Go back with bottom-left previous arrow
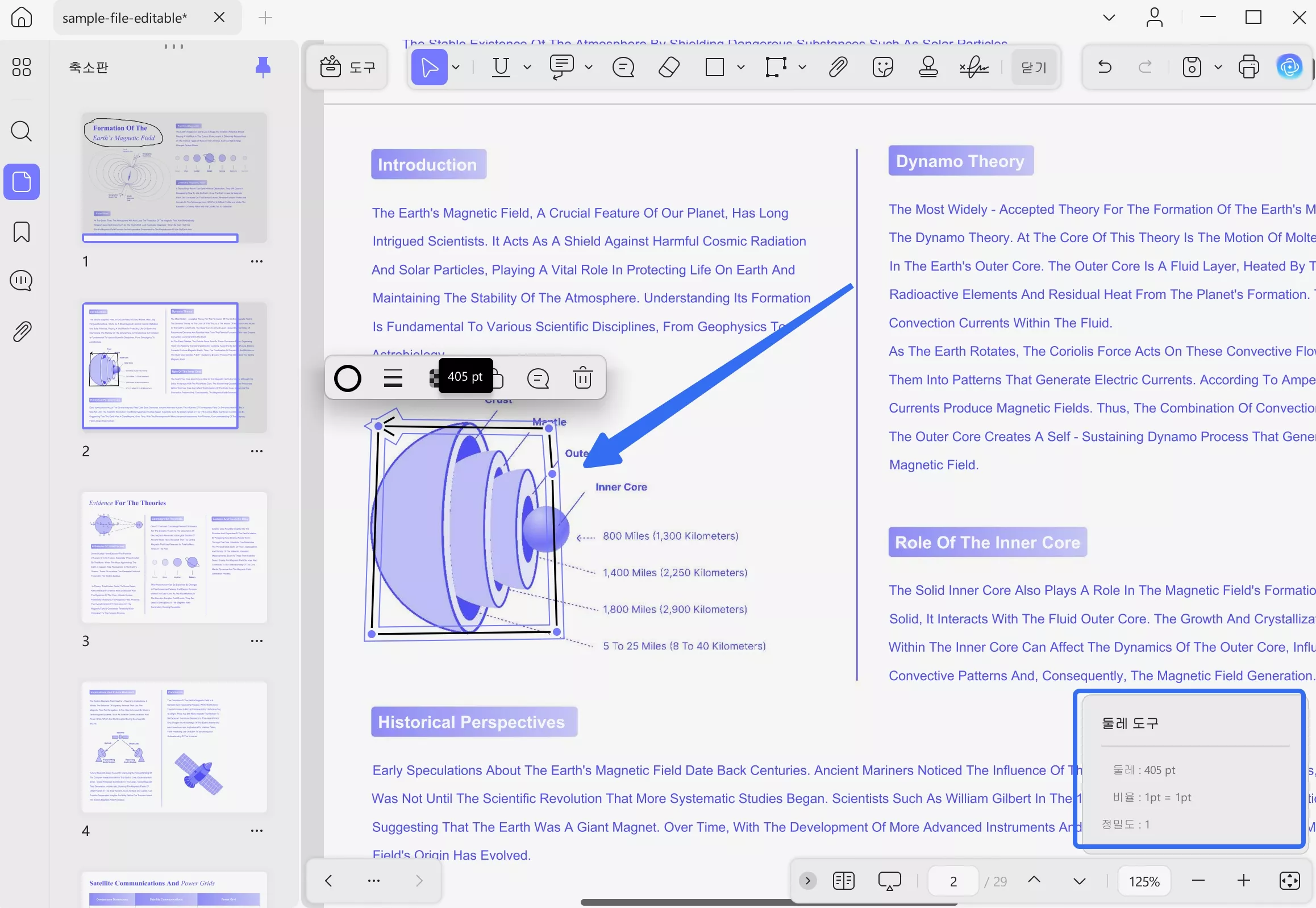Image resolution: width=1316 pixels, height=908 pixels. click(x=328, y=881)
